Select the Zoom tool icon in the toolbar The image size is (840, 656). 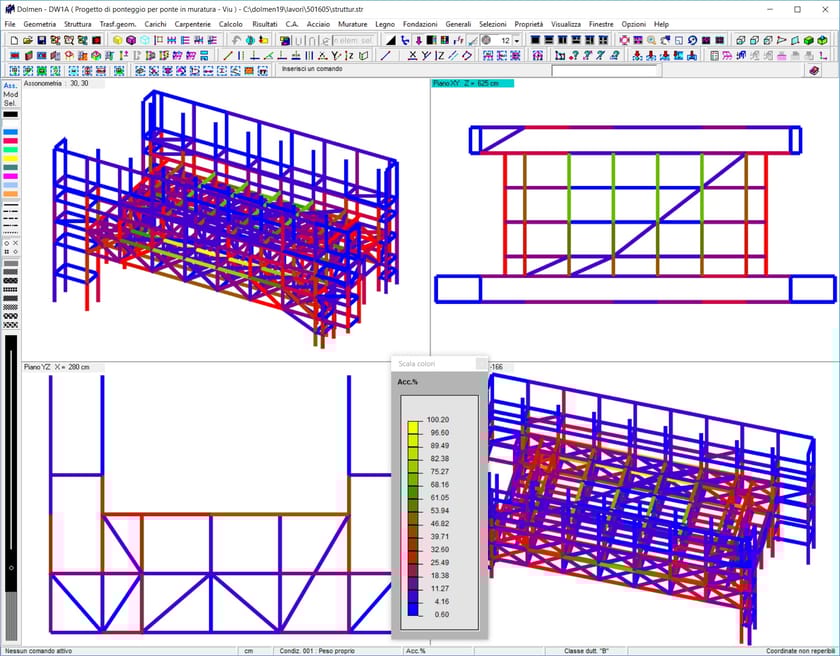(651, 40)
